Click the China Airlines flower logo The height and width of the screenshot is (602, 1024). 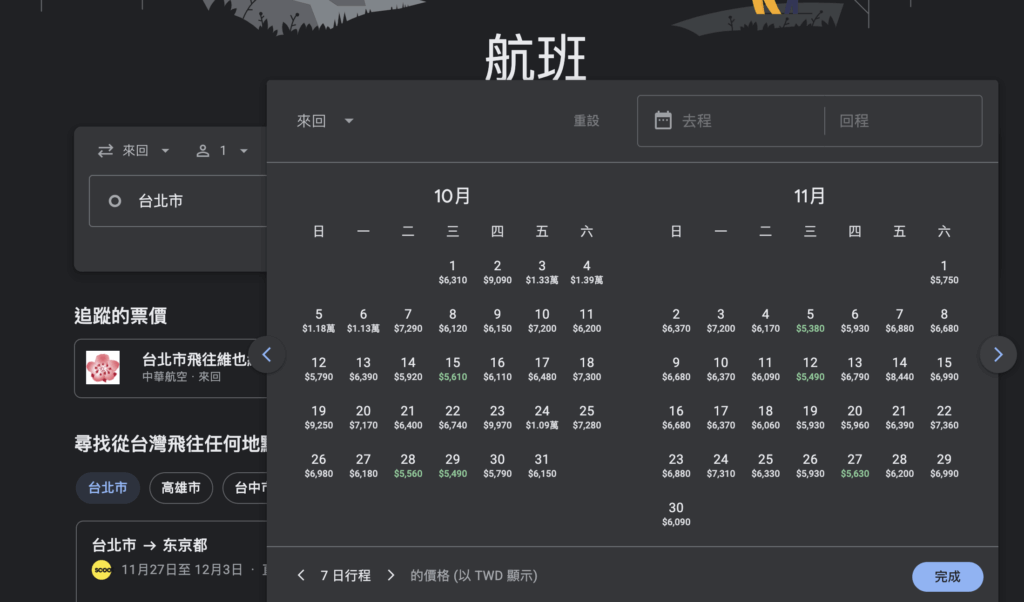coord(103,368)
